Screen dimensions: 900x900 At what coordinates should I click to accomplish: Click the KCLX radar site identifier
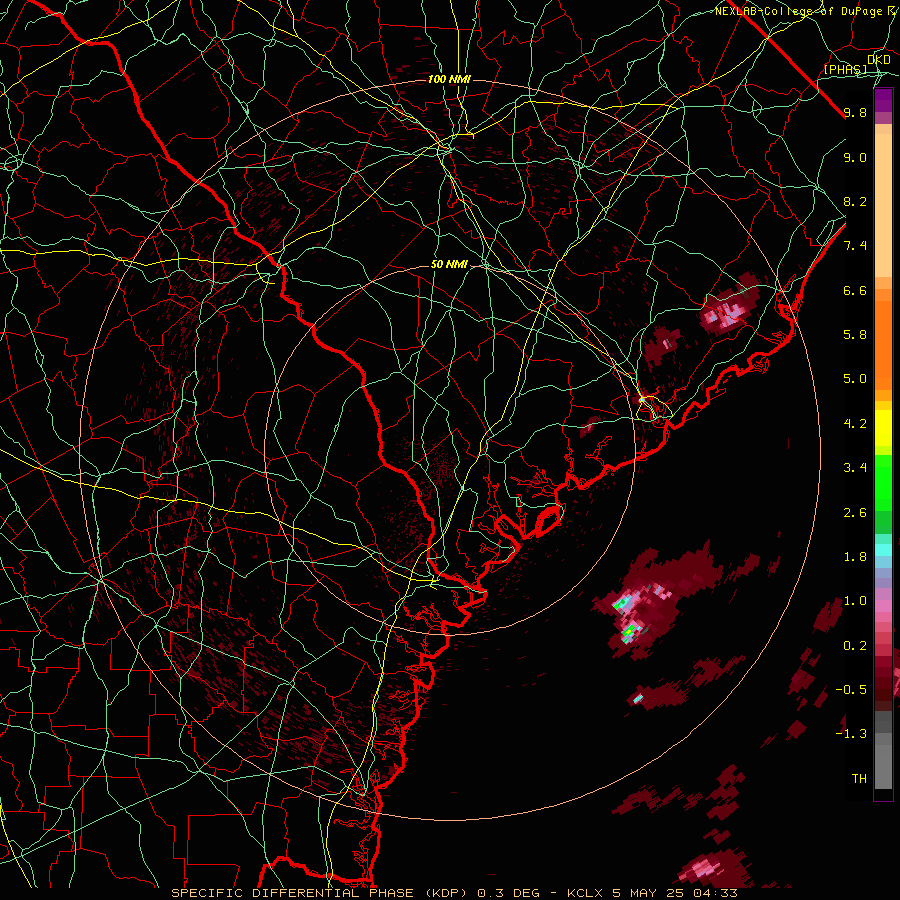tap(586, 893)
